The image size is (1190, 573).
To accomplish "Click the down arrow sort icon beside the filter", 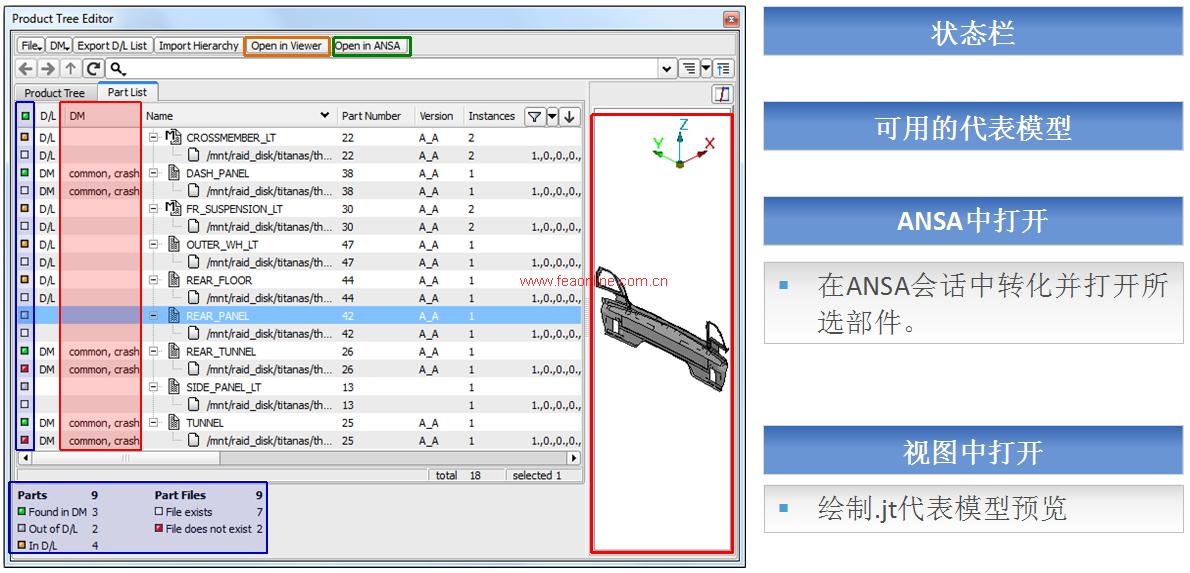I will (x=569, y=117).
